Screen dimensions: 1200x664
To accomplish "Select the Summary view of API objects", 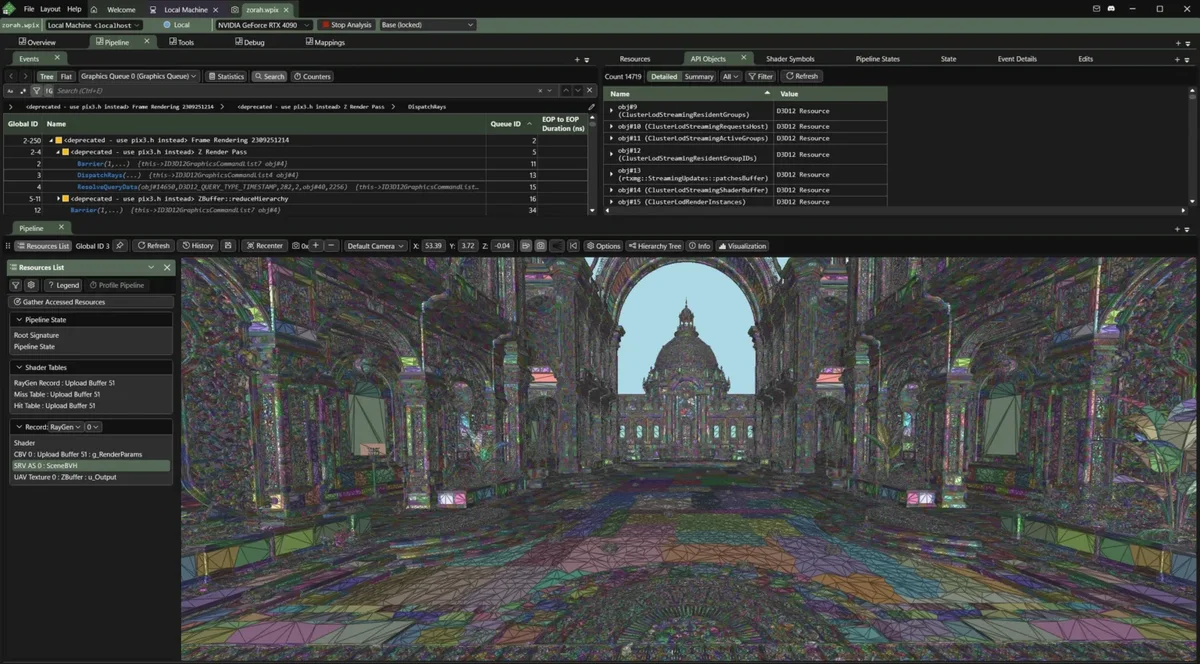I will pyautogui.click(x=699, y=76).
